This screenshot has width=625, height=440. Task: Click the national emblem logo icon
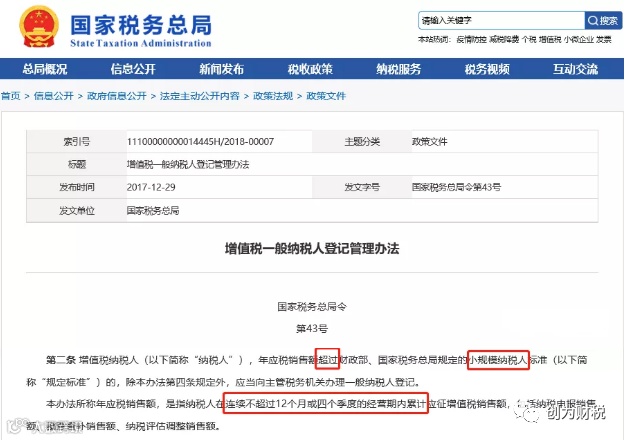click(x=39, y=27)
